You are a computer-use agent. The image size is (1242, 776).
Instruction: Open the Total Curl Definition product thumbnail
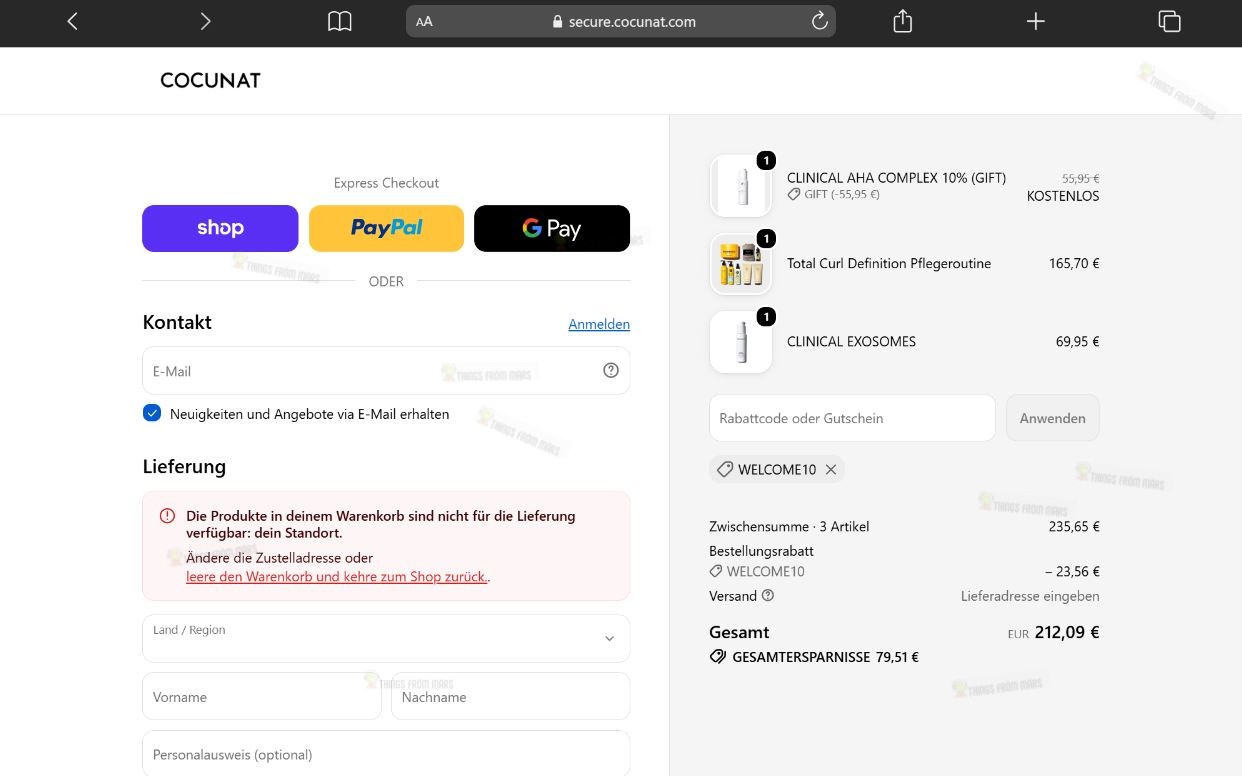[741, 264]
